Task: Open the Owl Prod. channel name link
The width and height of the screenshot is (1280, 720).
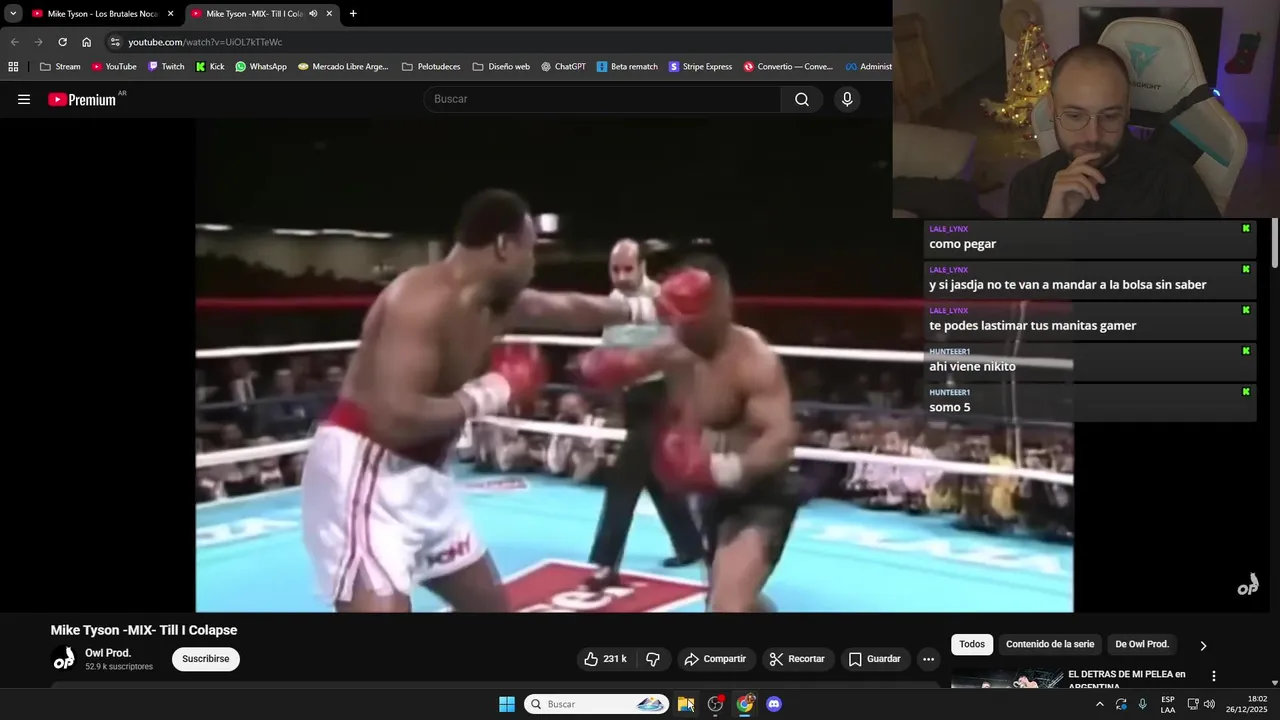Action: (x=108, y=653)
